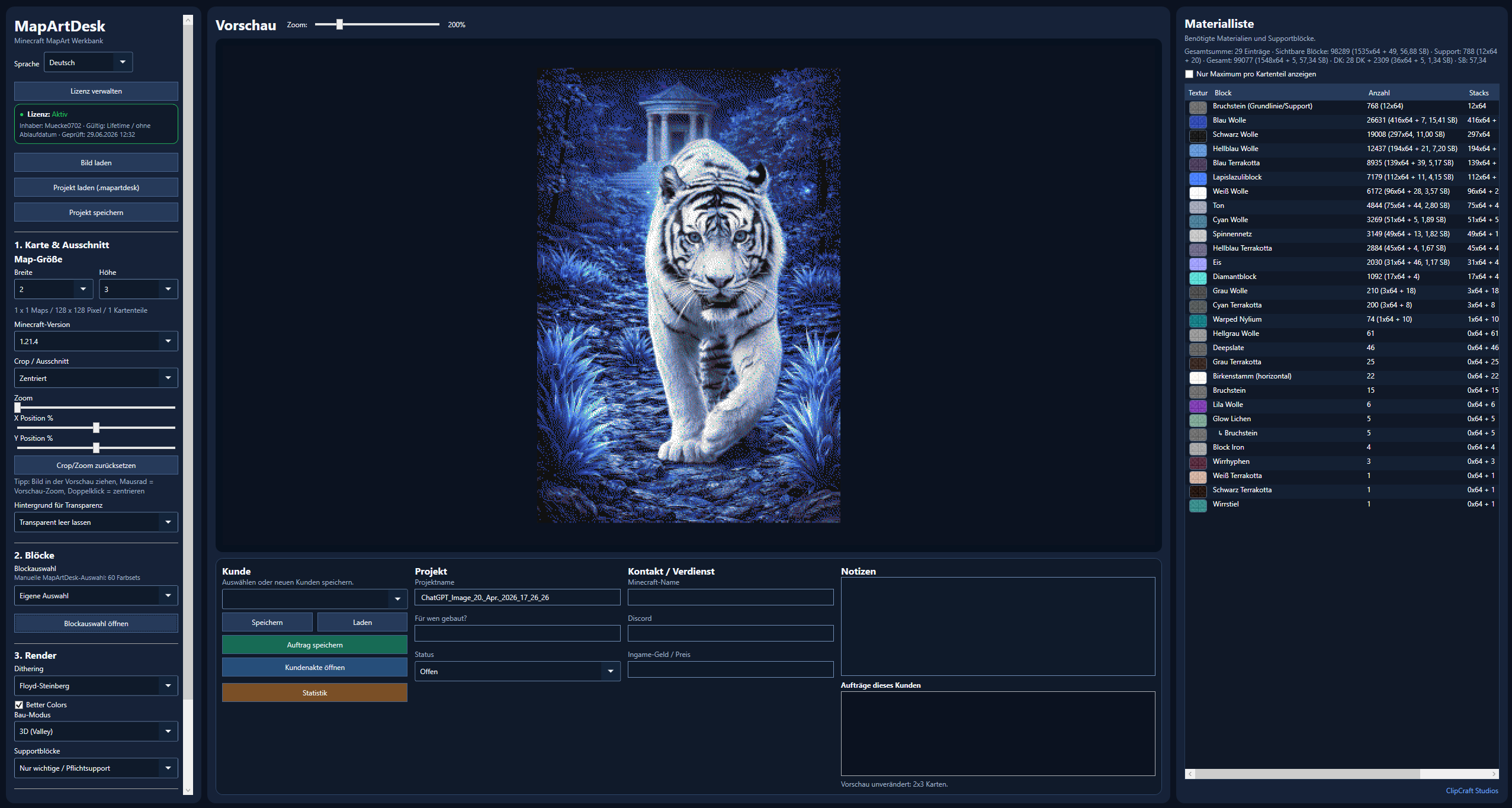Open the Dithering dropdown with Floyd-Steinberg
The width and height of the screenshot is (1512, 808).
[x=96, y=686]
